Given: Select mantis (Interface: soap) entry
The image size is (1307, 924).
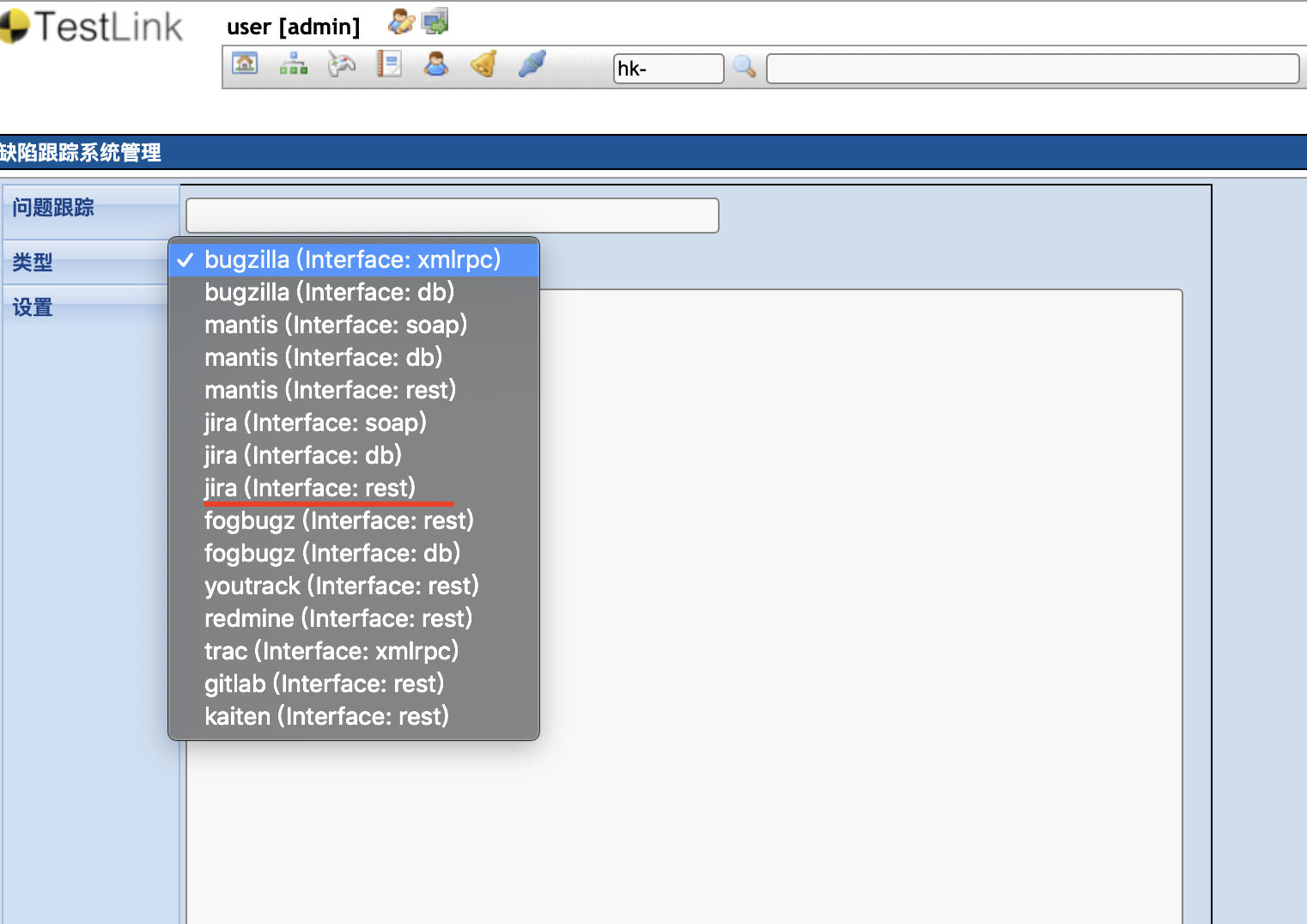Looking at the screenshot, I should tap(335, 325).
